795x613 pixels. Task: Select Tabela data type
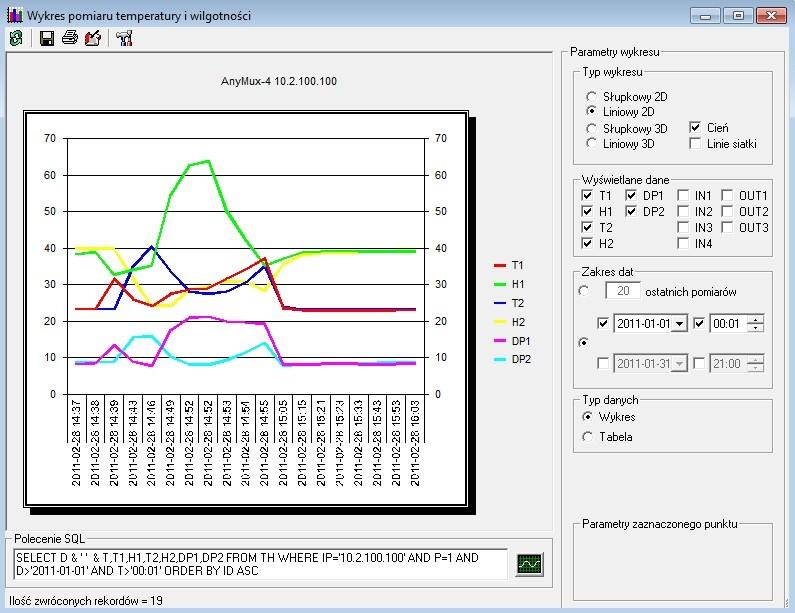tap(588, 437)
